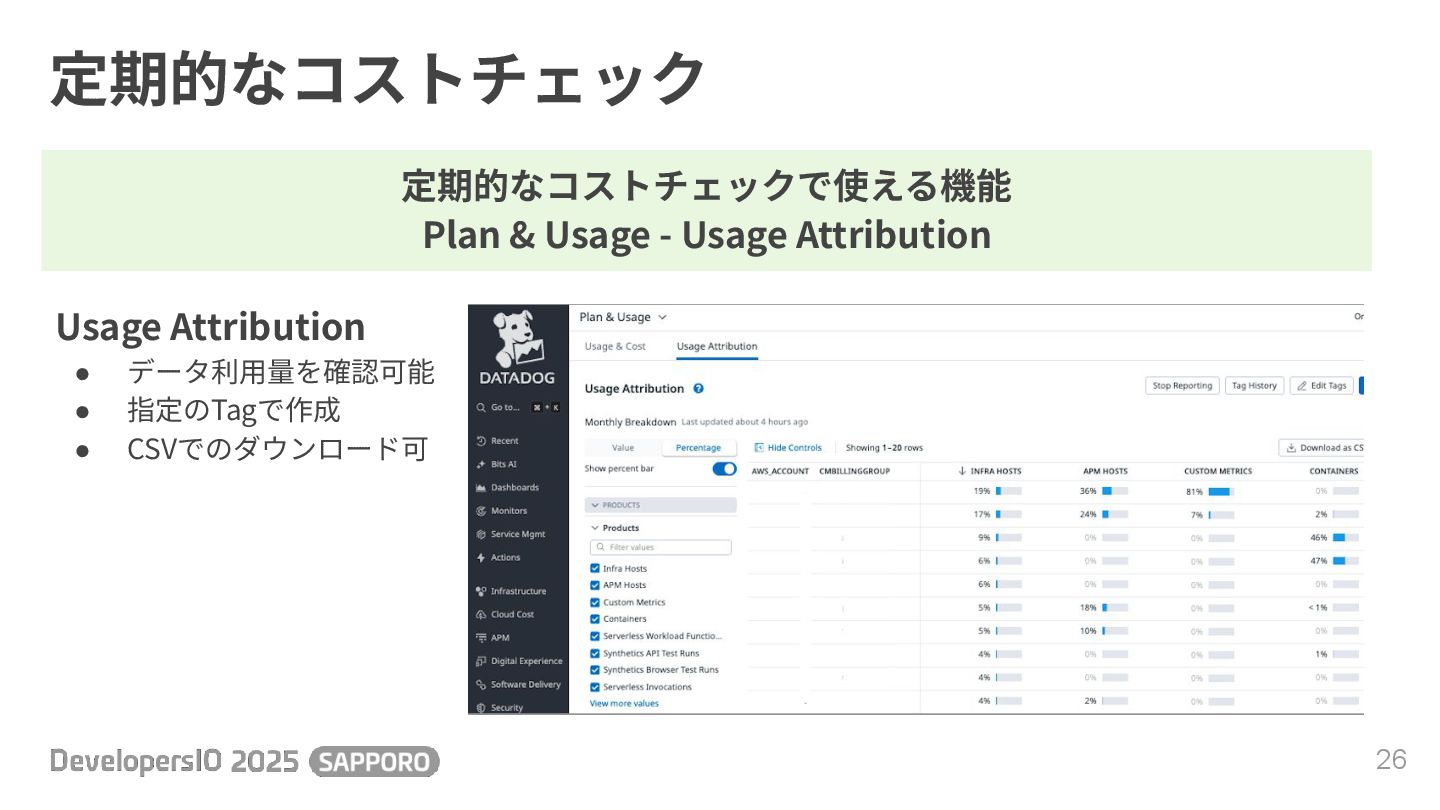The image size is (1440, 810).
Task: Click the Go to search magnifier icon
Action: click(482, 408)
